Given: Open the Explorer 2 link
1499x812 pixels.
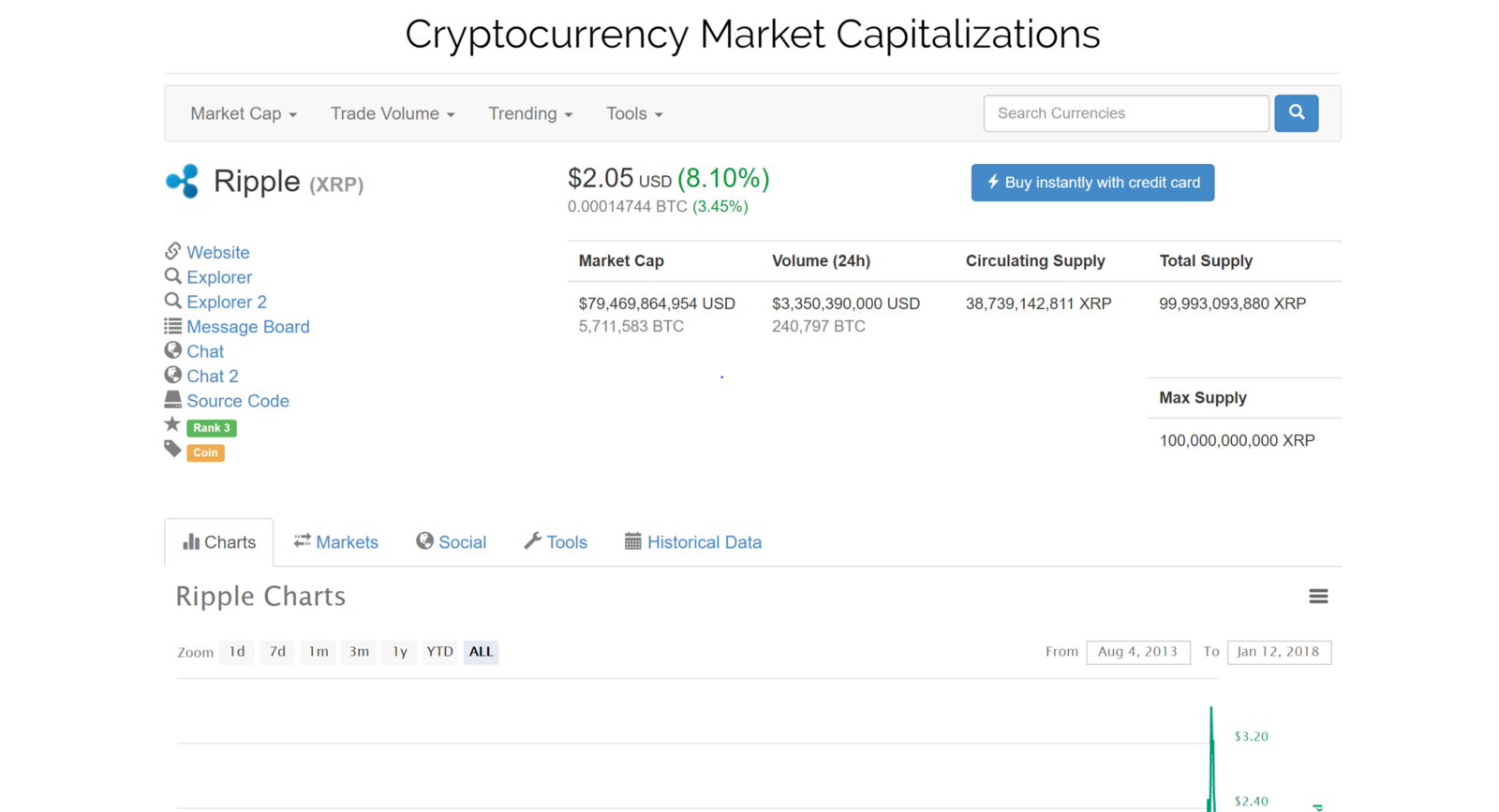Looking at the screenshot, I should (x=227, y=302).
